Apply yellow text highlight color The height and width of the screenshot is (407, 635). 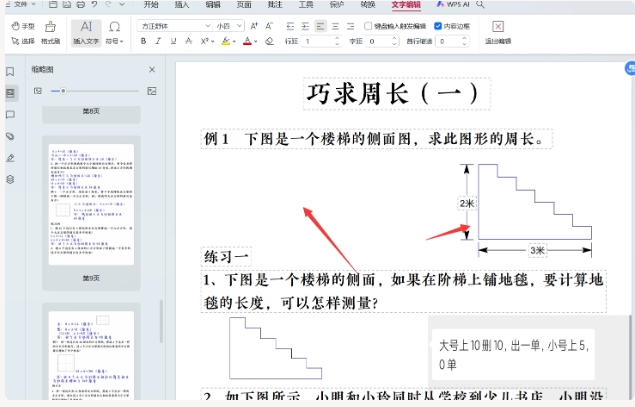click(x=226, y=41)
